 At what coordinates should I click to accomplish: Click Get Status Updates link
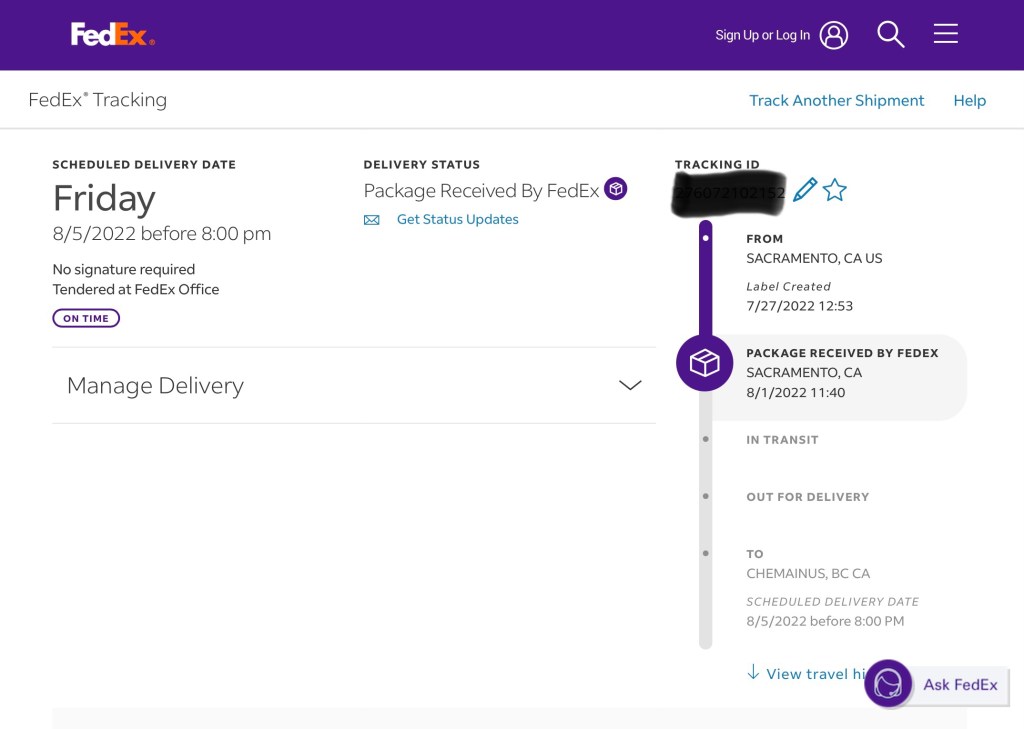click(x=457, y=220)
